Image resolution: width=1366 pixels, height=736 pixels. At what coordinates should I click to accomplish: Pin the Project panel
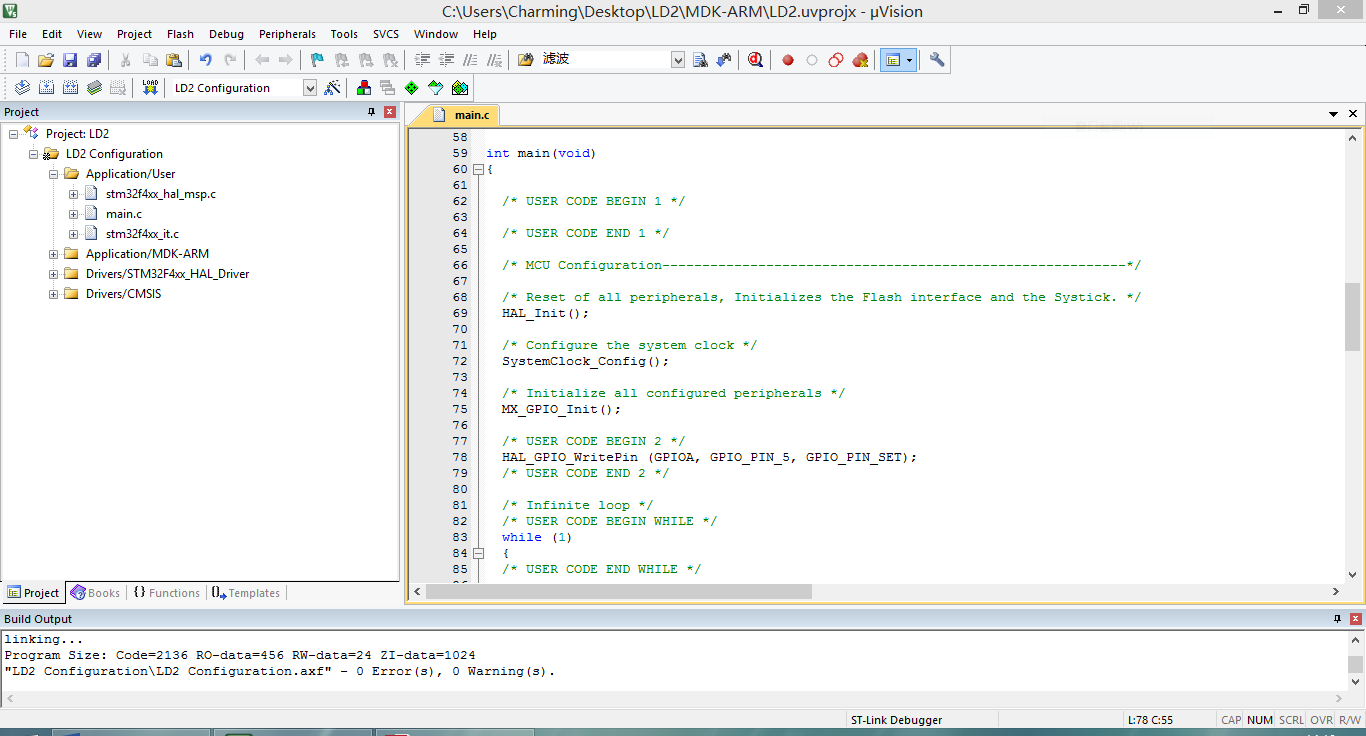pos(371,111)
